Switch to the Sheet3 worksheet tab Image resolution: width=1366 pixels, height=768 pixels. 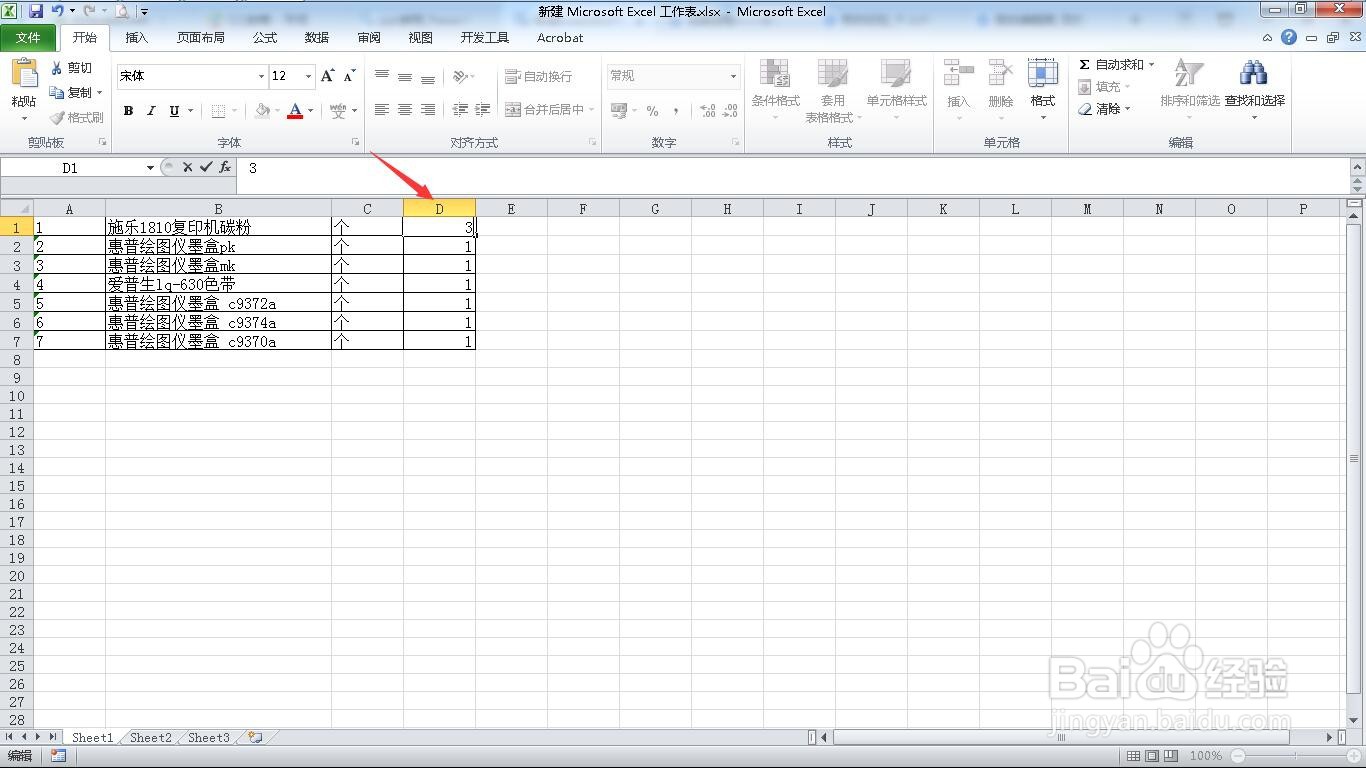[209, 738]
